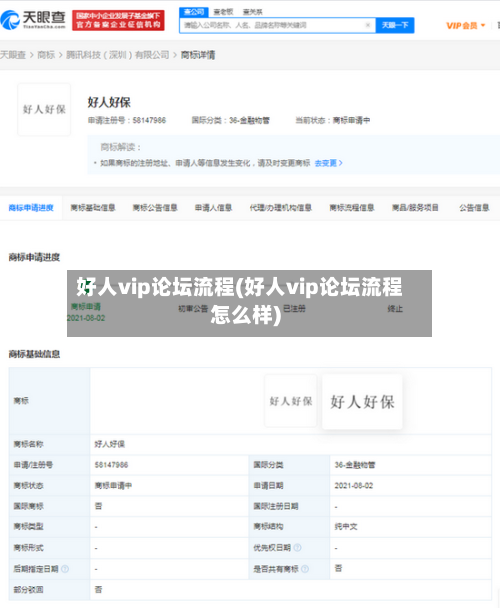
Task: Select the 58147986 registration number in table
Action: click(x=111, y=465)
